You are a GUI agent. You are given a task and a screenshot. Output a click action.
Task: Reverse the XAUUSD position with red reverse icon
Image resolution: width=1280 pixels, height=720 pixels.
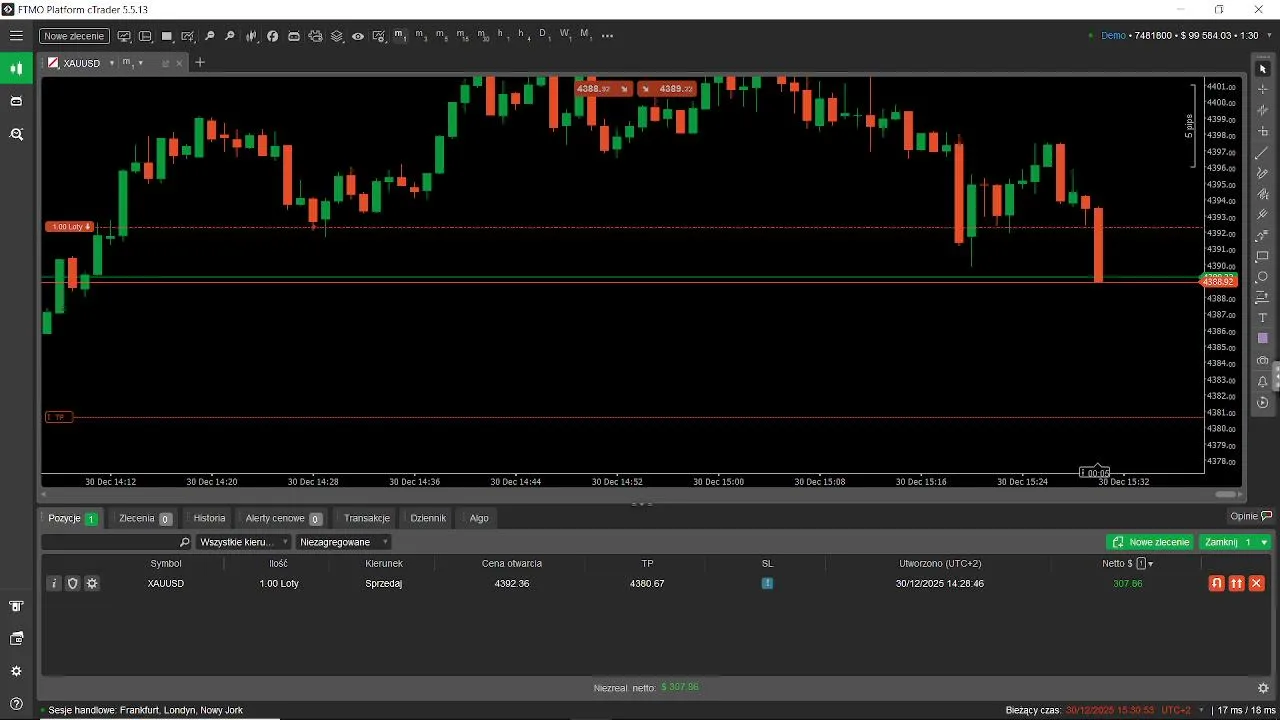[1217, 583]
